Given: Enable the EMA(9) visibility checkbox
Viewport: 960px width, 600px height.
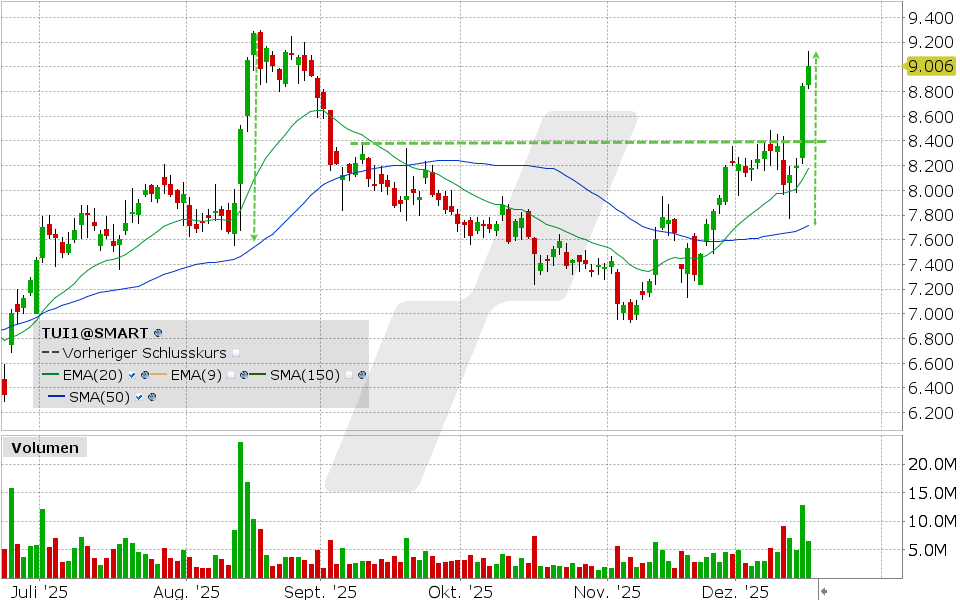Looking at the screenshot, I should [x=232, y=375].
